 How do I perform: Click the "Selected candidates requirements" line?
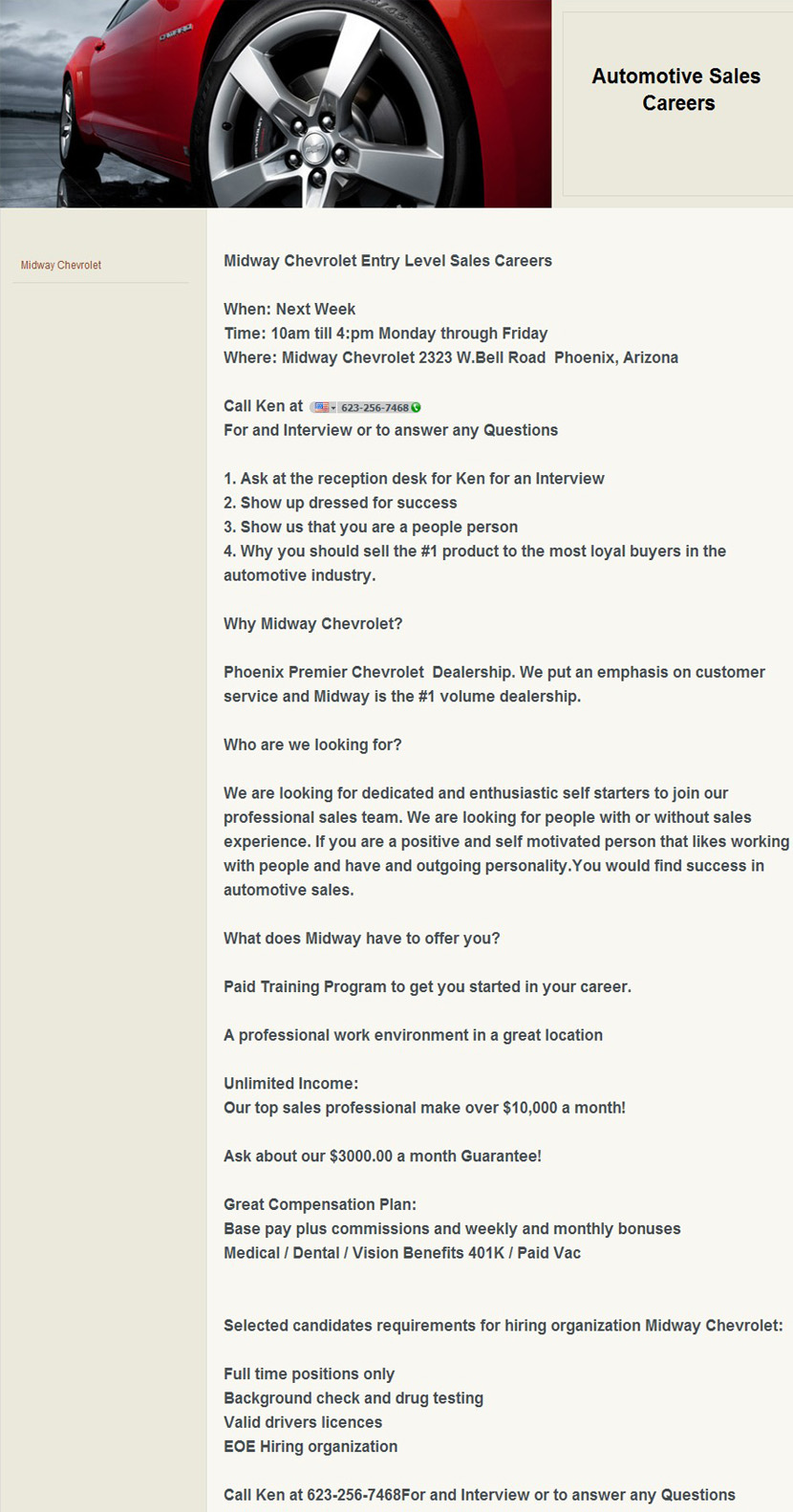click(504, 1326)
